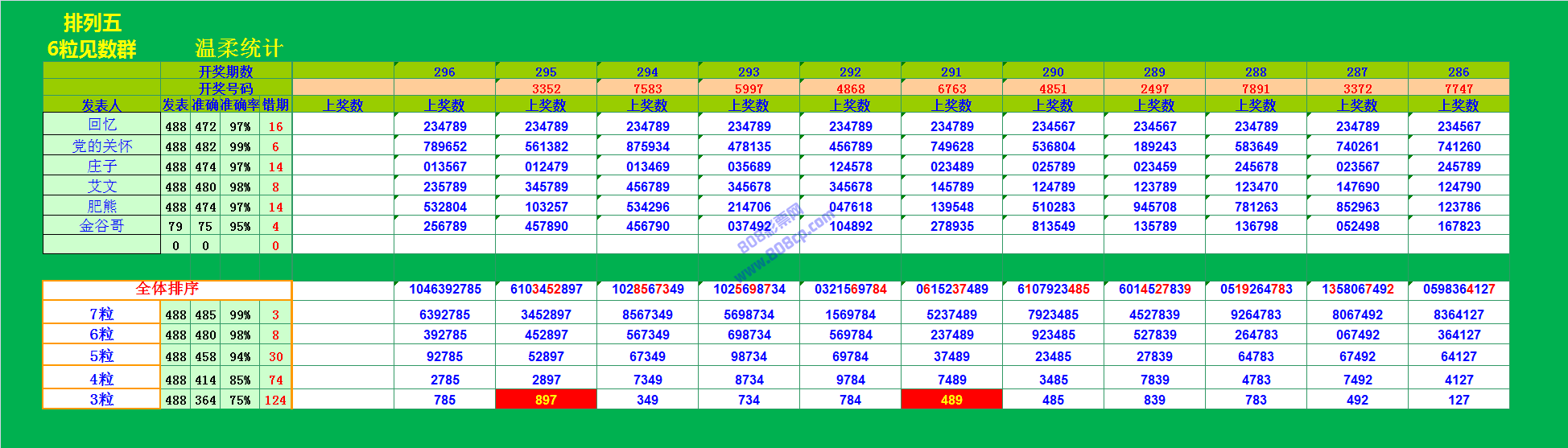
Task: Click the 发表人 column header
Action: [x=101, y=105]
